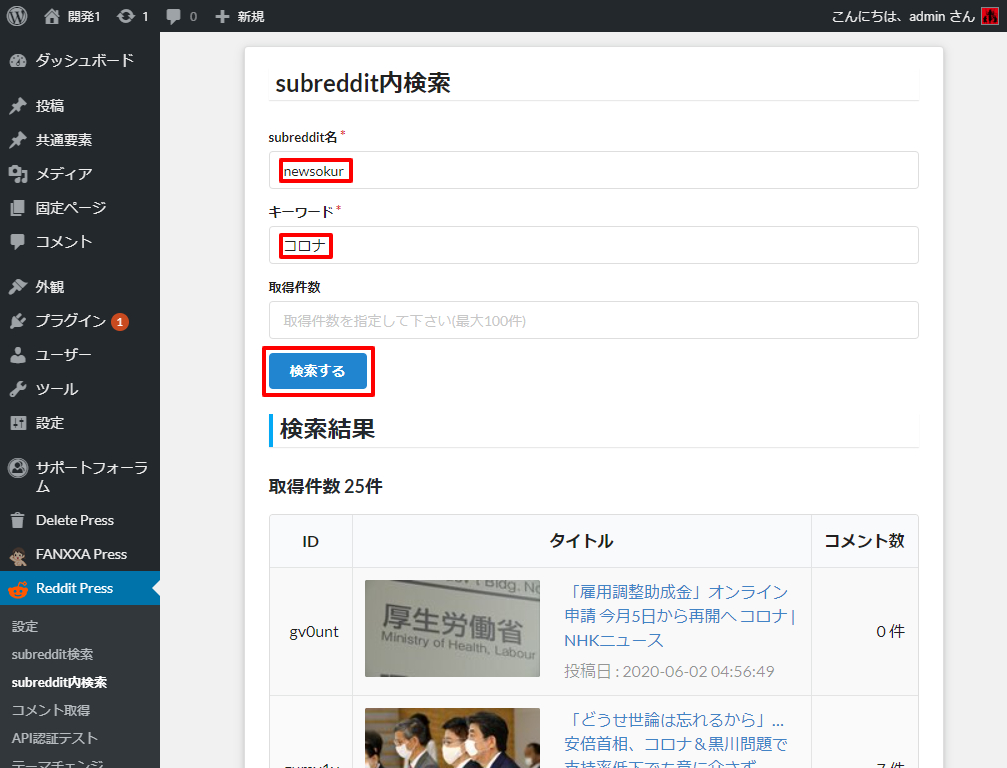
Task: Go to subreddit検索 submenu
Action: pyautogui.click(x=53, y=654)
